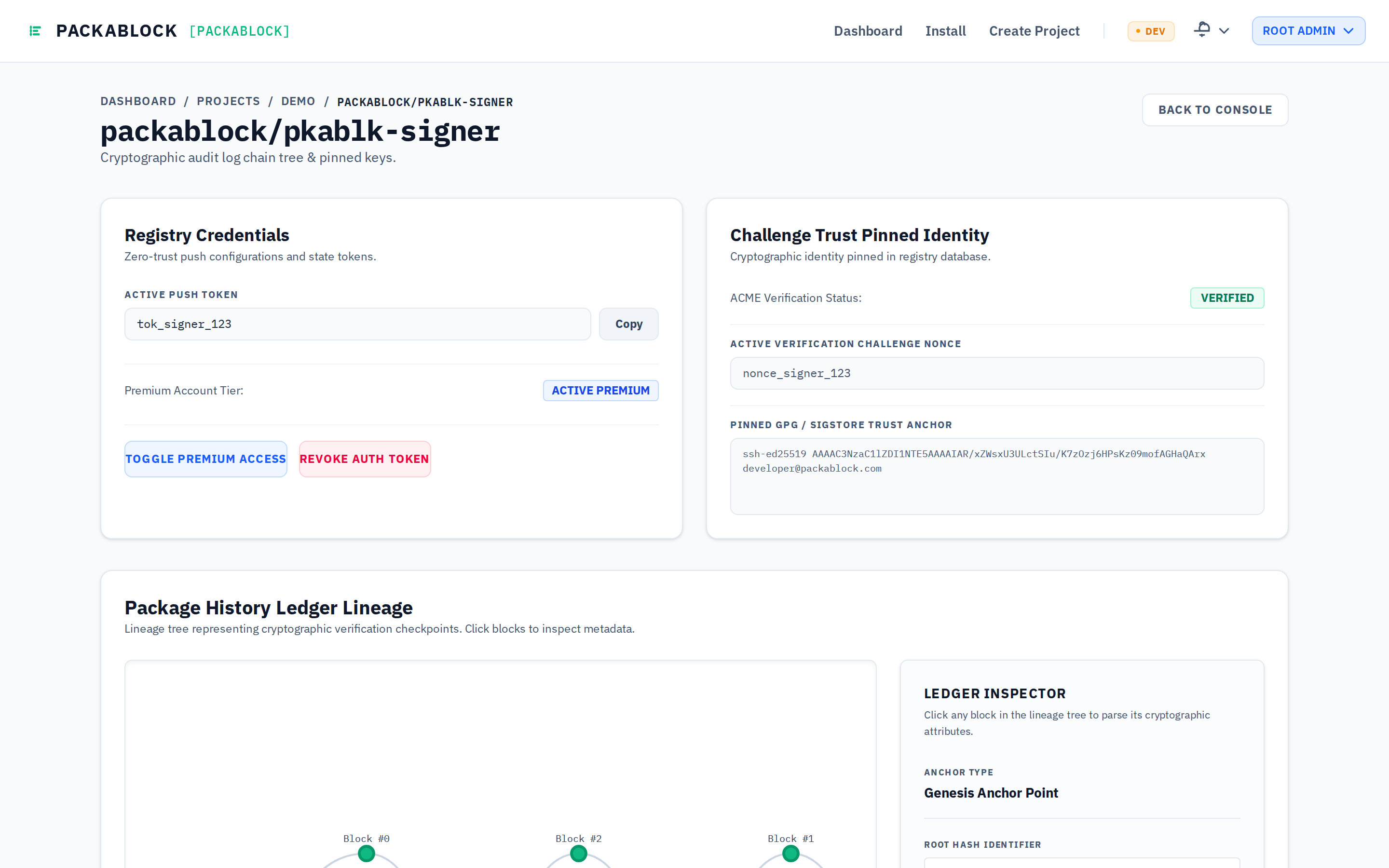Click packablock/pkablk-signer page title
Screen dimensions: 1389x868
300,131
